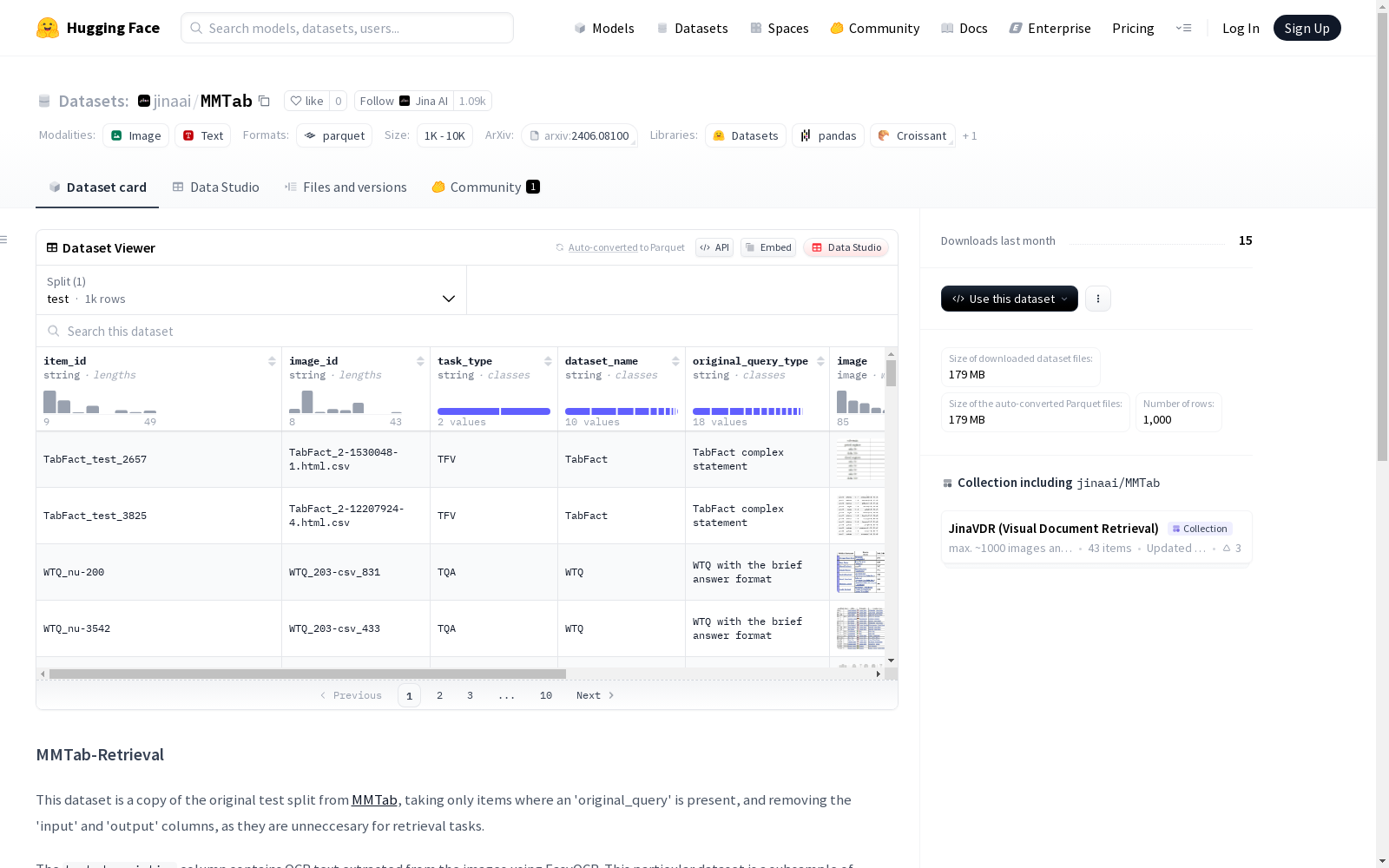Open image thumbnail for WTQ_nu-200 row
Image resolution: width=1389 pixels, height=868 pixels.
point(860,572)
